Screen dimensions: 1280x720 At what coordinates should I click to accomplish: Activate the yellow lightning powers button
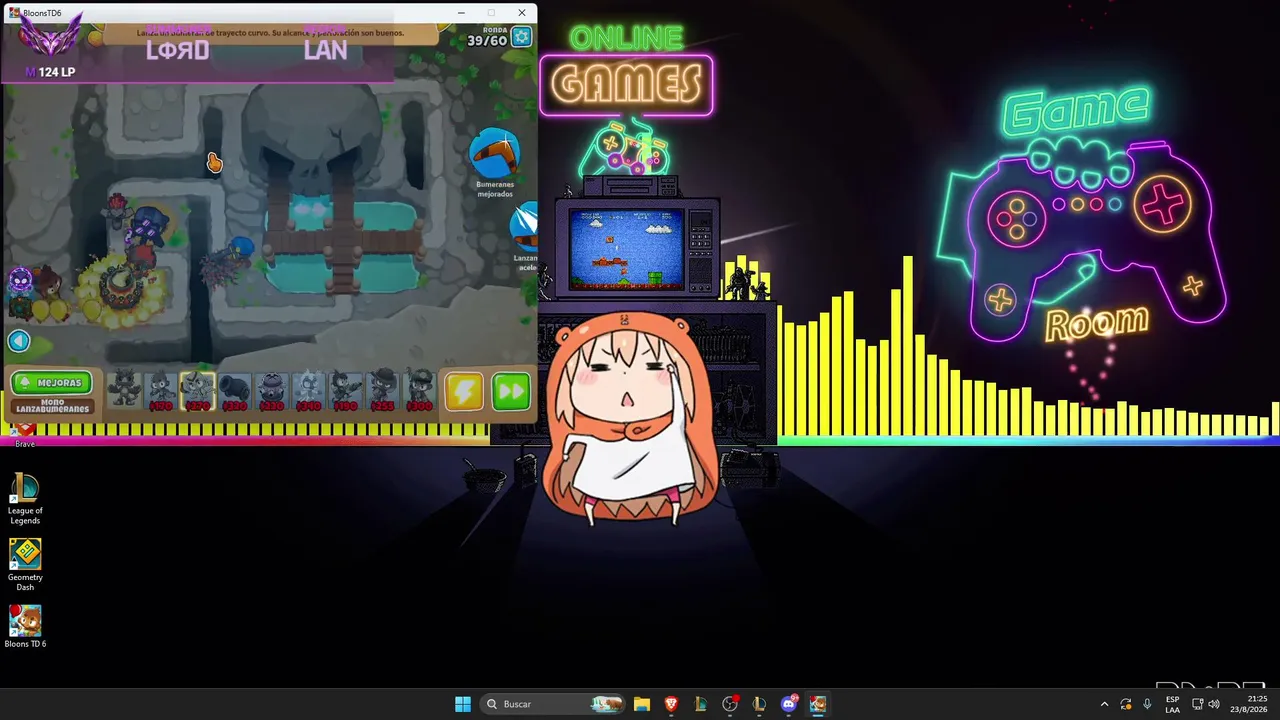[x=464, y=391]
